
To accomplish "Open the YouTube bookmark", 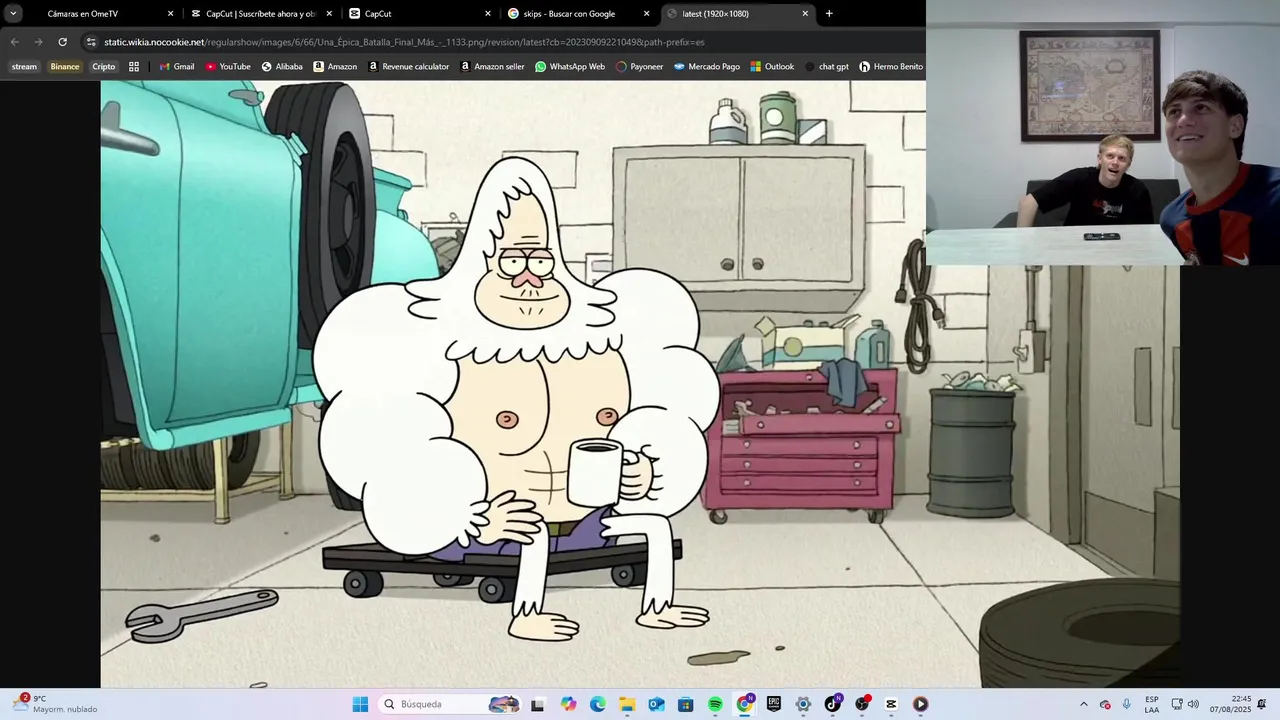I will (227, 67).
